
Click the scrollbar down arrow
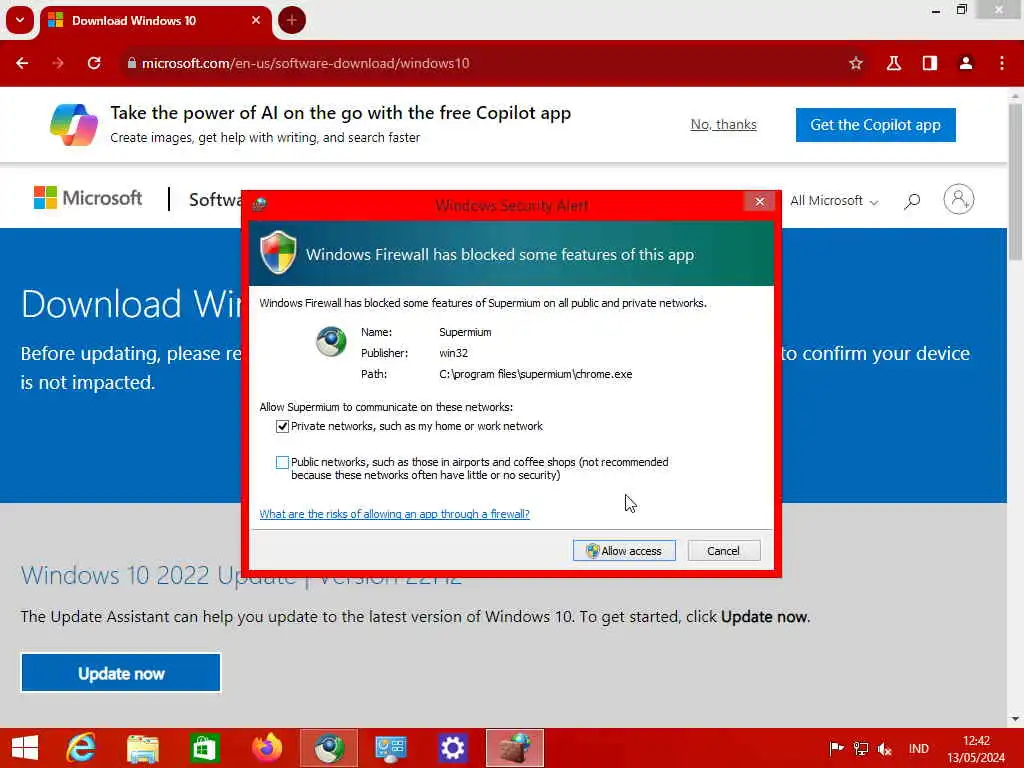(1015, 719)
